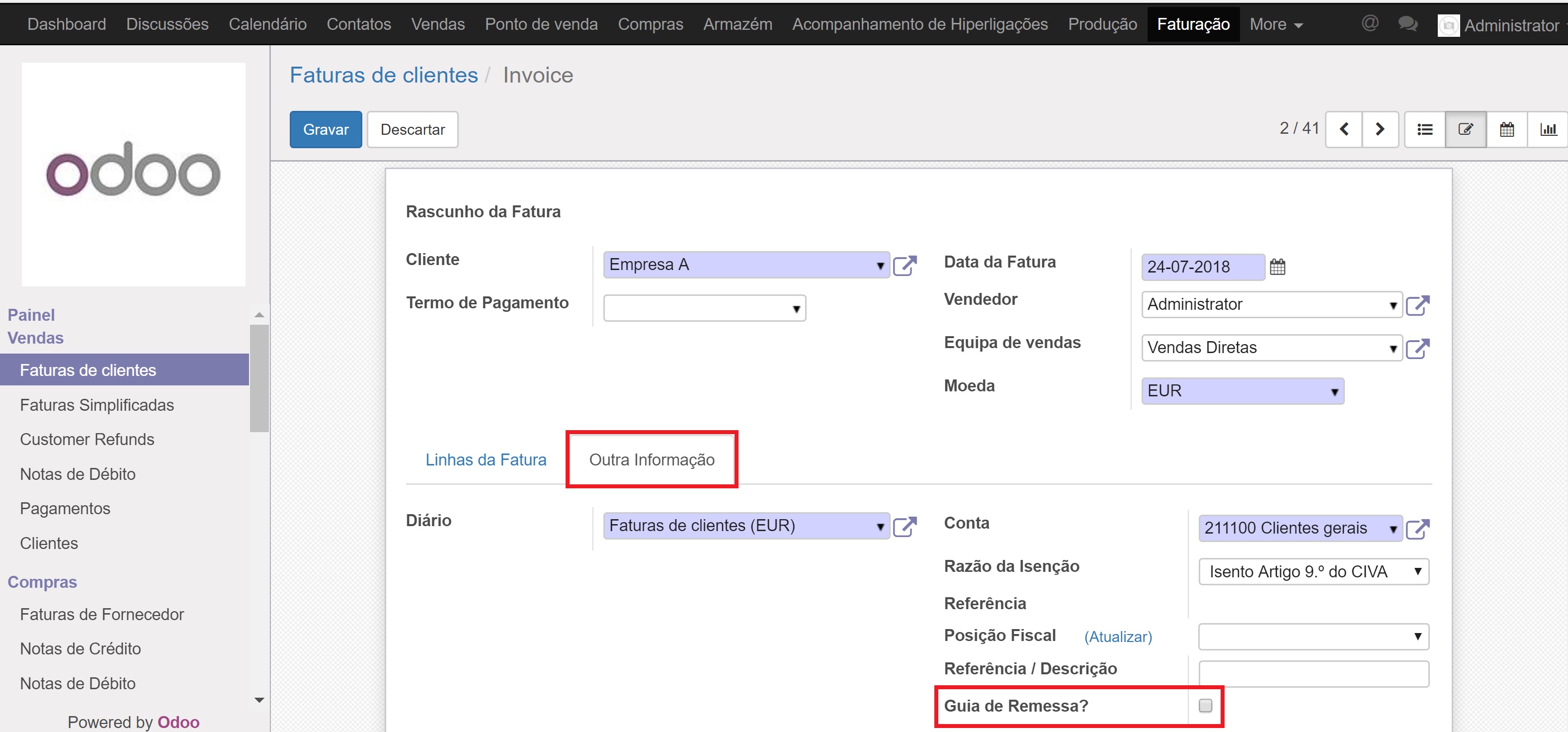Click the Referência / Descrição text field
1568x732 pixels.
1314,674
